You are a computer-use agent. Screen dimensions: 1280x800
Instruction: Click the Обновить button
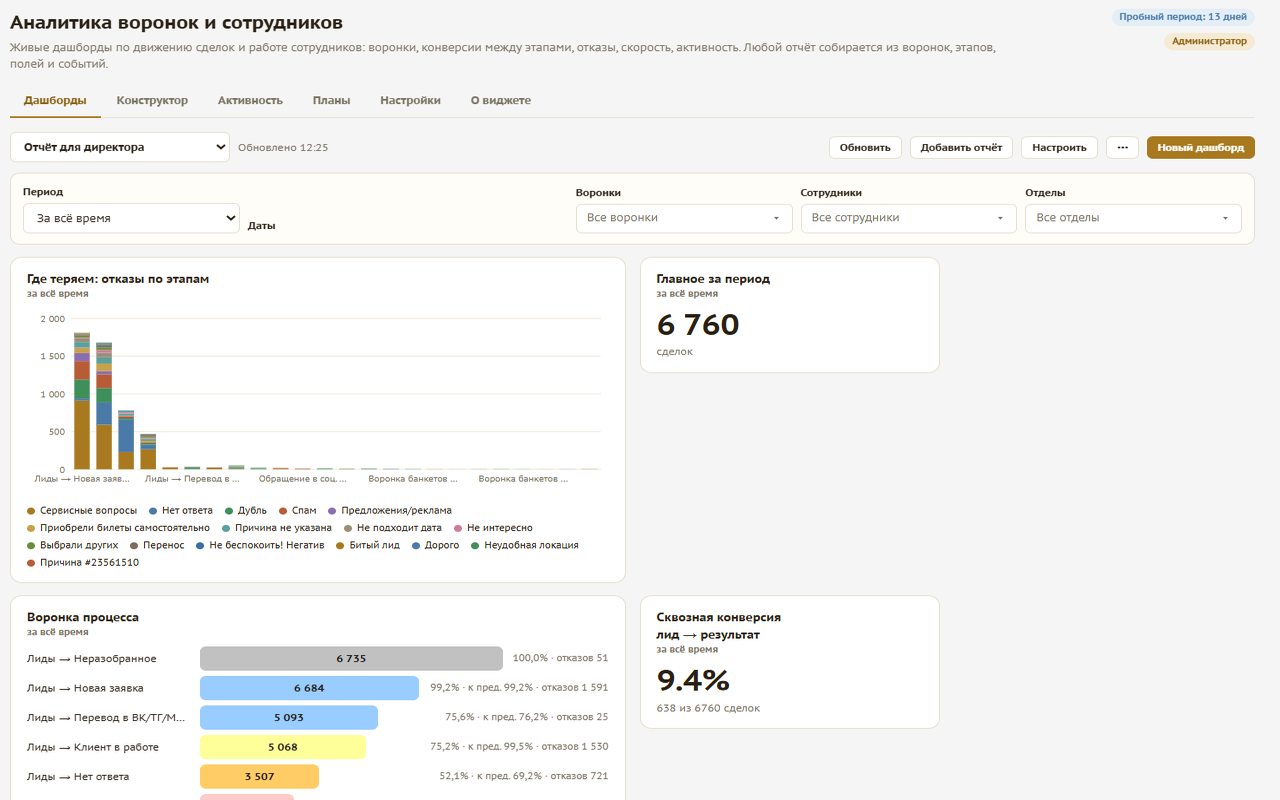click(x=865, y=147)
